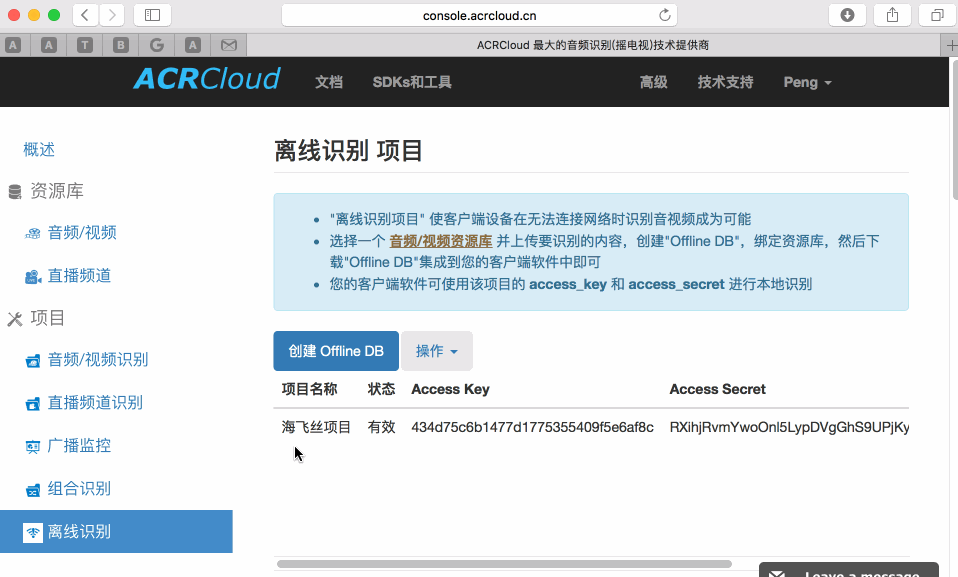Select 离线识别 in the sidebar
The image size is (958, 577).
click(116, 532)
